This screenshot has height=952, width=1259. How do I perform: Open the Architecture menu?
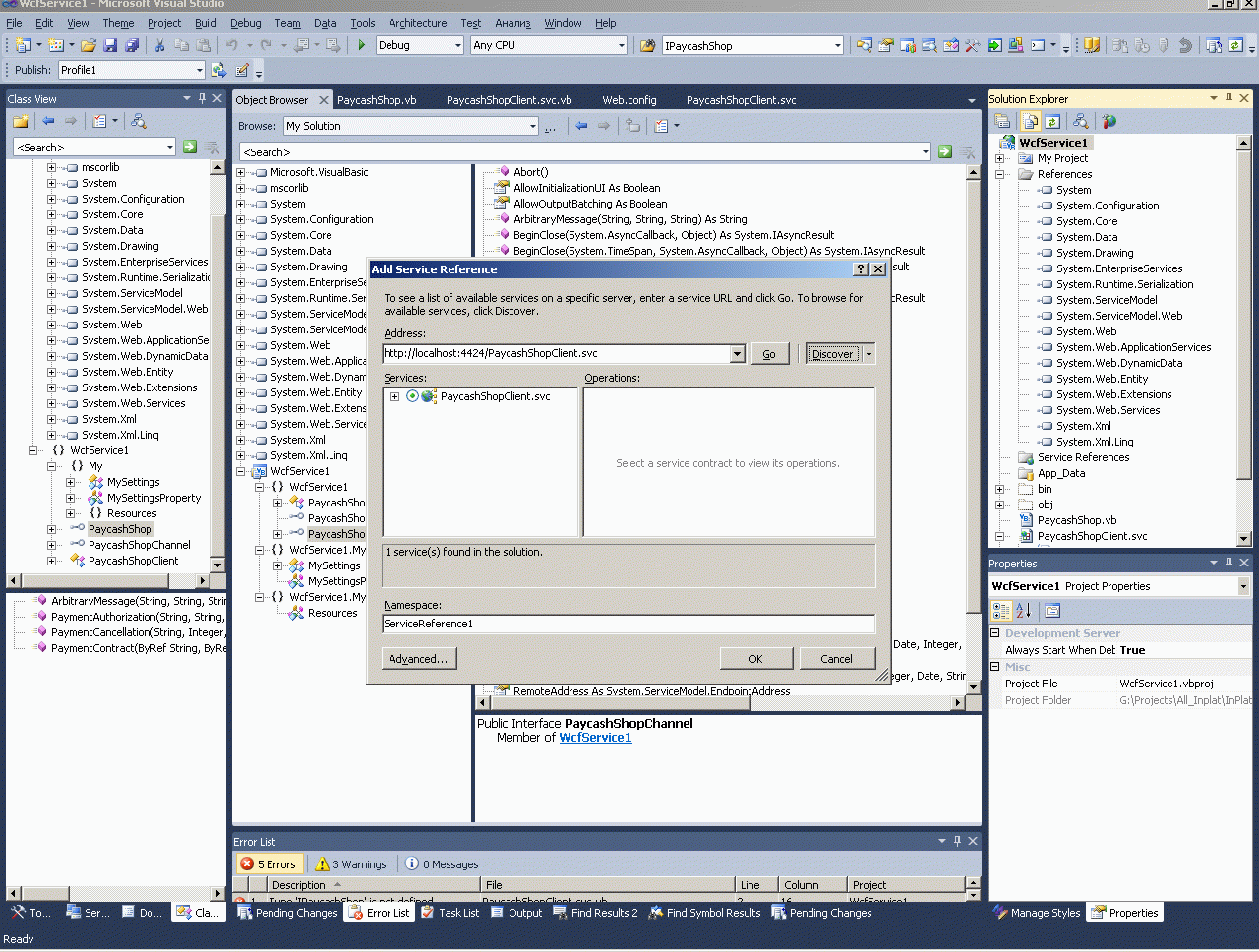[x=417, y=23]
